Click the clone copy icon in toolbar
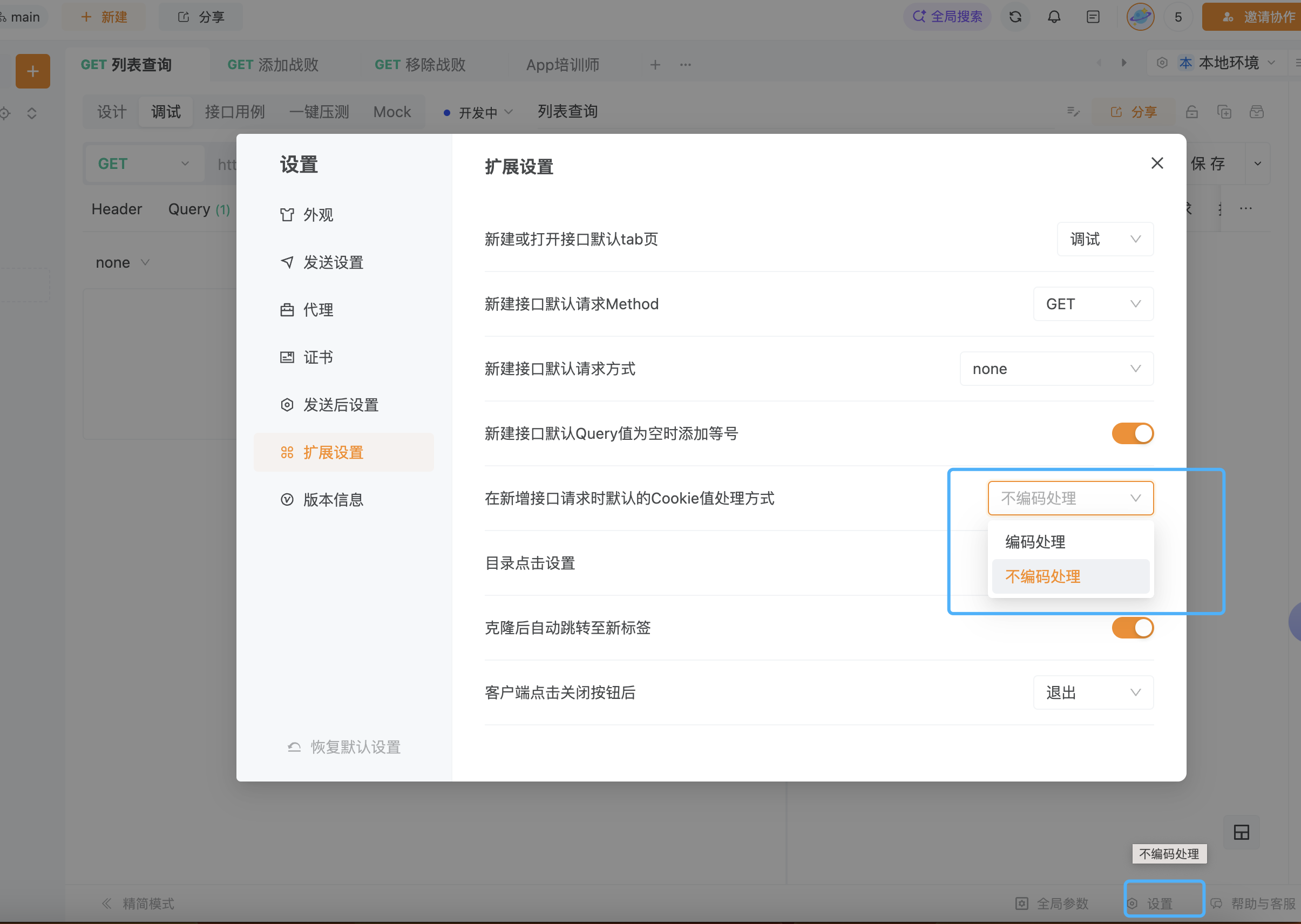Screen dimensions: 1301x924 pos(1224,112)
